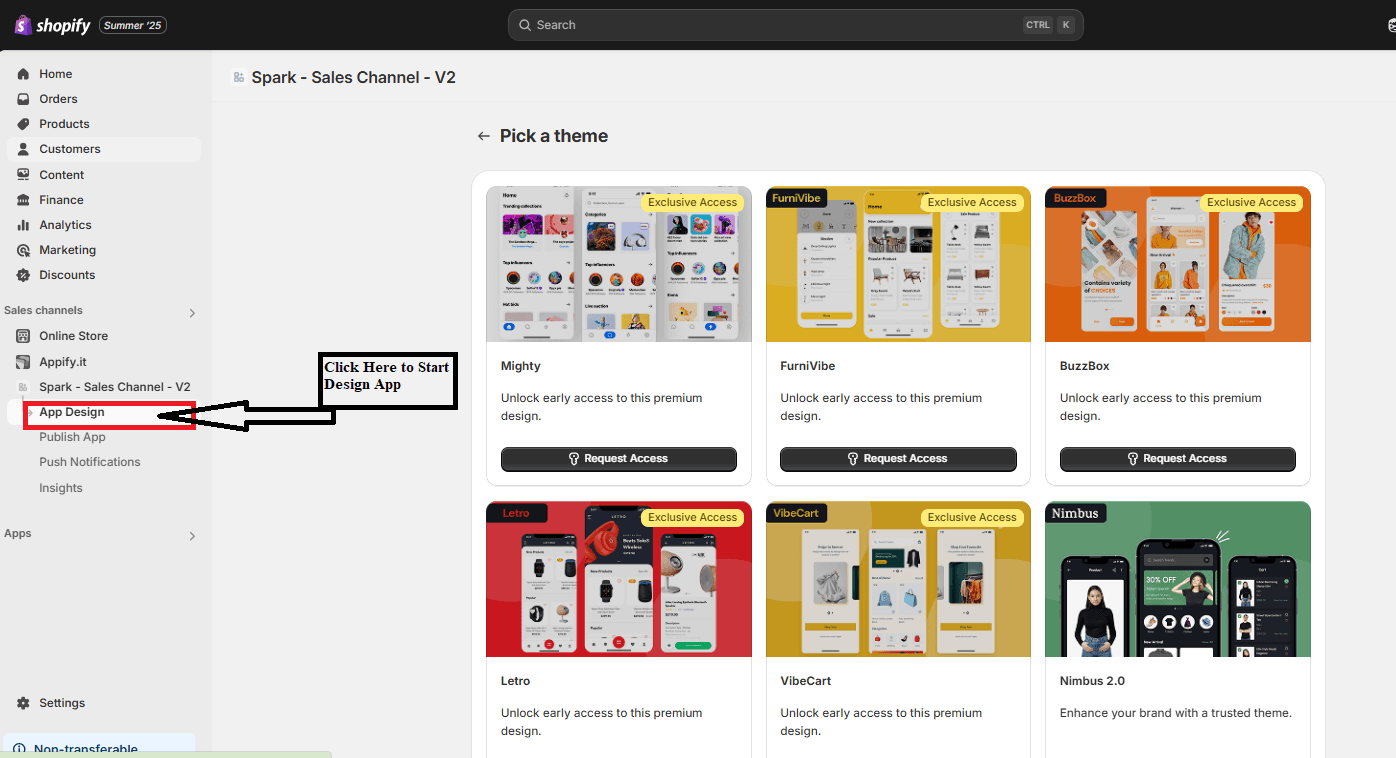Click the Search bar at top

click(794, 24)
